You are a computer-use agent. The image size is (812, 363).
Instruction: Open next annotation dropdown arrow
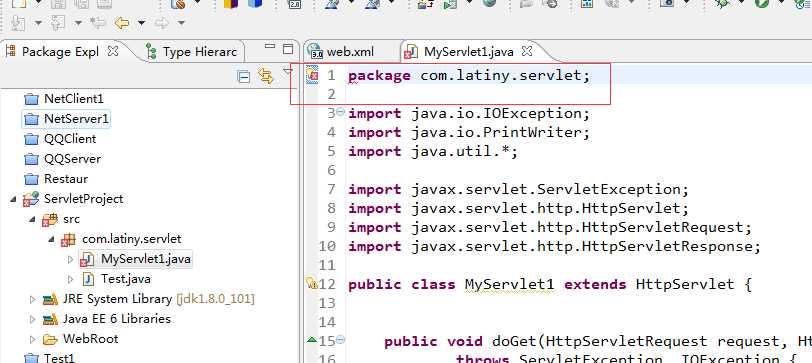click(x=38, y=23)
